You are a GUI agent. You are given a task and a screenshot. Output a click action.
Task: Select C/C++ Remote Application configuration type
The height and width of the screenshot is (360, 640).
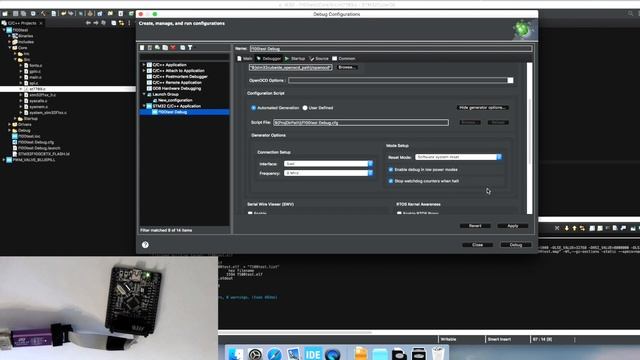click(x=177, y=82)
